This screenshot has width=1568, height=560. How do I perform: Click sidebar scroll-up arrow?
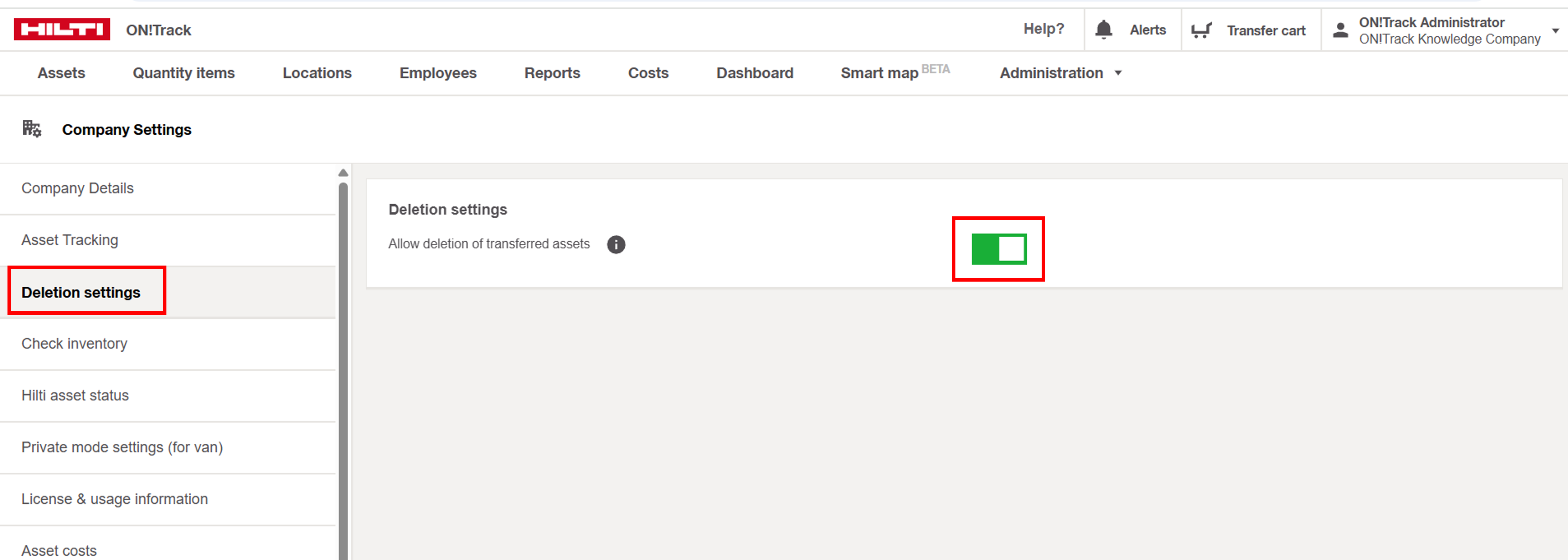tap(343, 173)
